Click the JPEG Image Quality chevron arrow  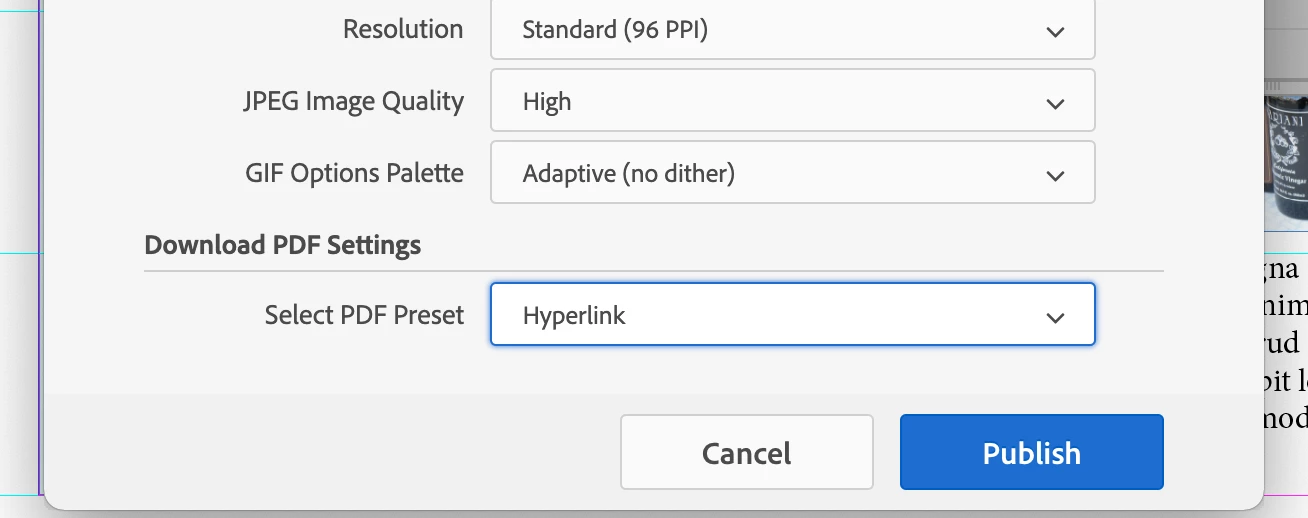tap(1054, 103)
